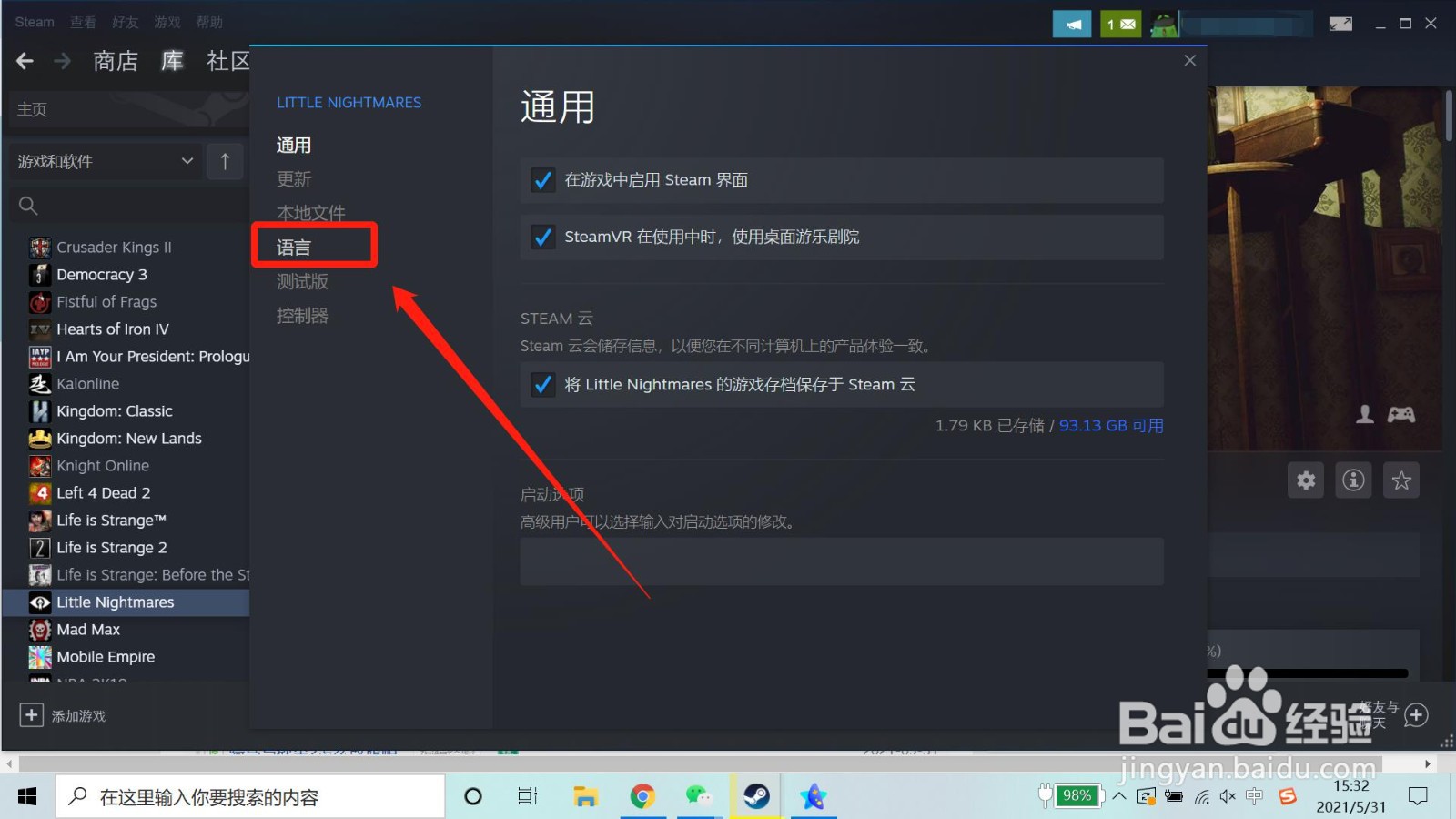Select Left 4 Dead 2 in library
This screenshot has width=1456, height=819.
point(104,493)
